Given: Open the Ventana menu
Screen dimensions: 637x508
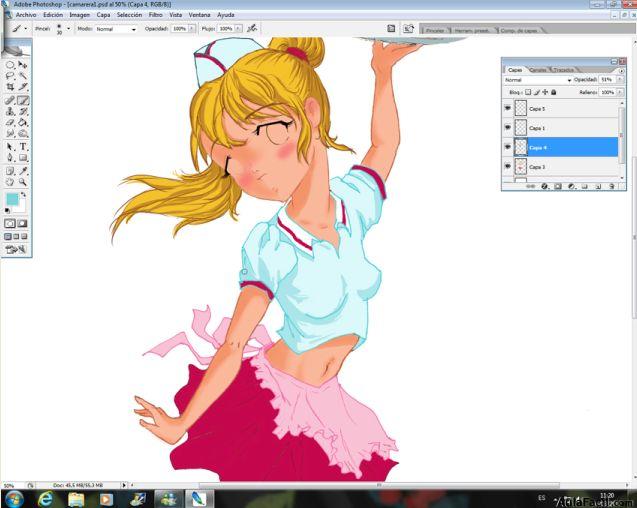Looking at the screenshot, I should 199,15.
